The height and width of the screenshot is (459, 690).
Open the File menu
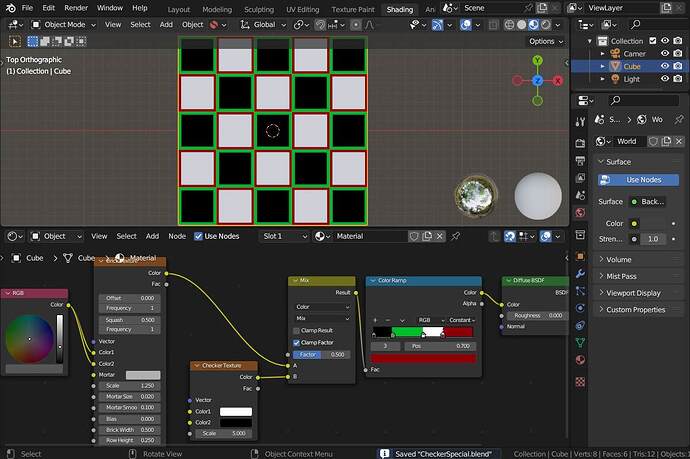click(x=27, y=8)
